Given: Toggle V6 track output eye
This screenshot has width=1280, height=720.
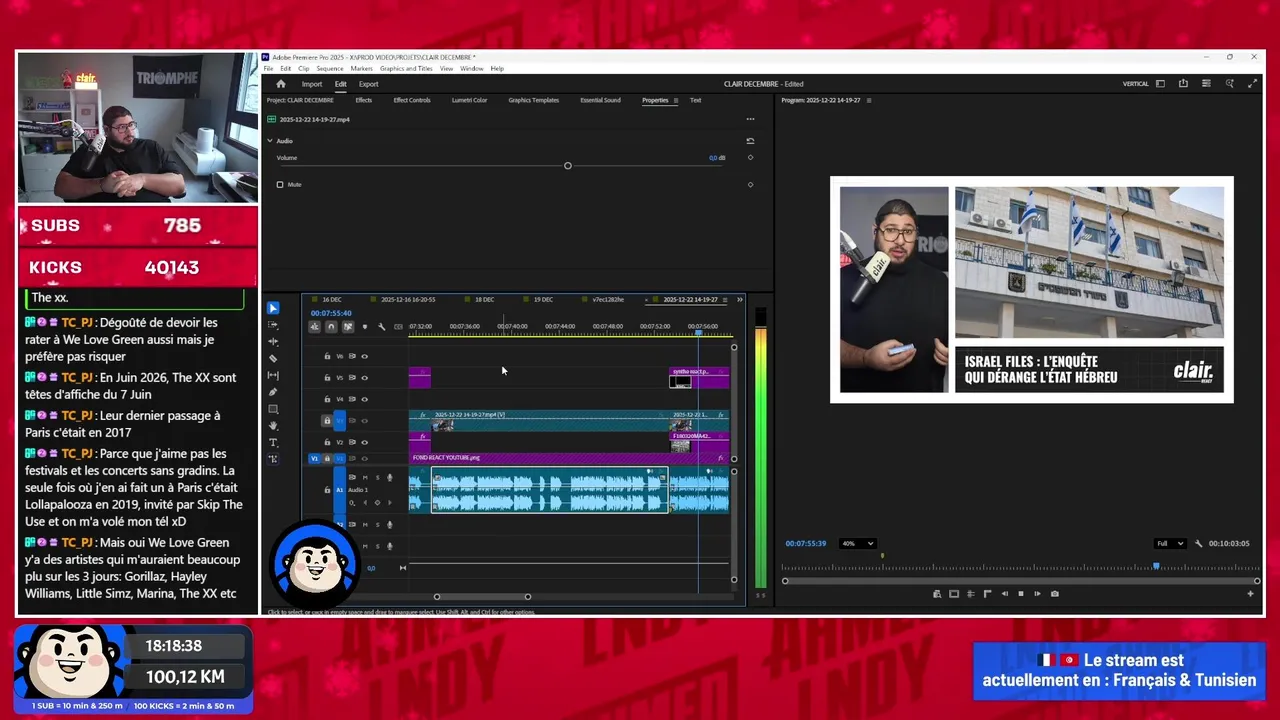Looking at the screenshot, I should click(364, 357).
